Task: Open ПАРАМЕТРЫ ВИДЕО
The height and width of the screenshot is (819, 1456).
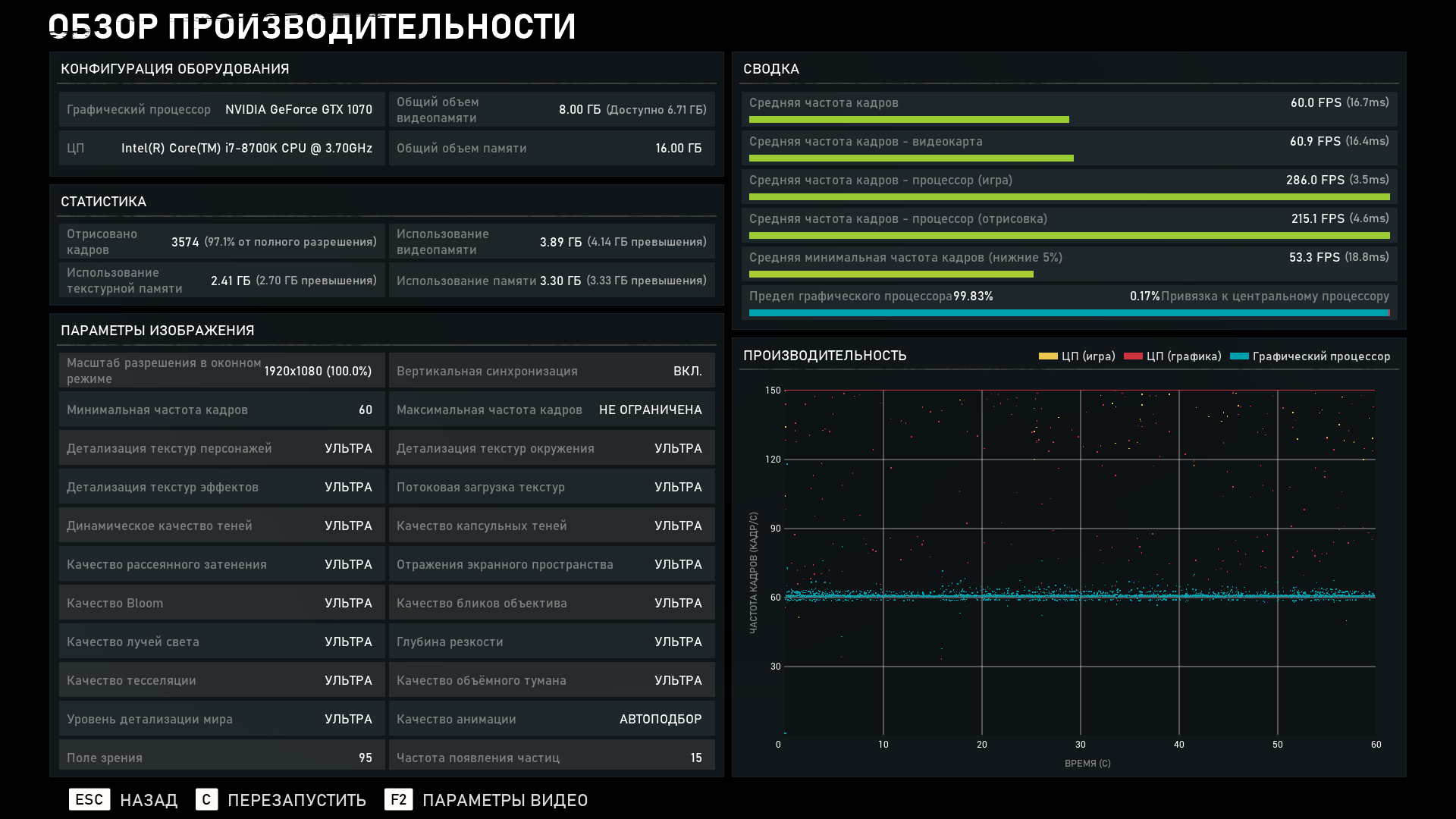Action: coord(504,800)
